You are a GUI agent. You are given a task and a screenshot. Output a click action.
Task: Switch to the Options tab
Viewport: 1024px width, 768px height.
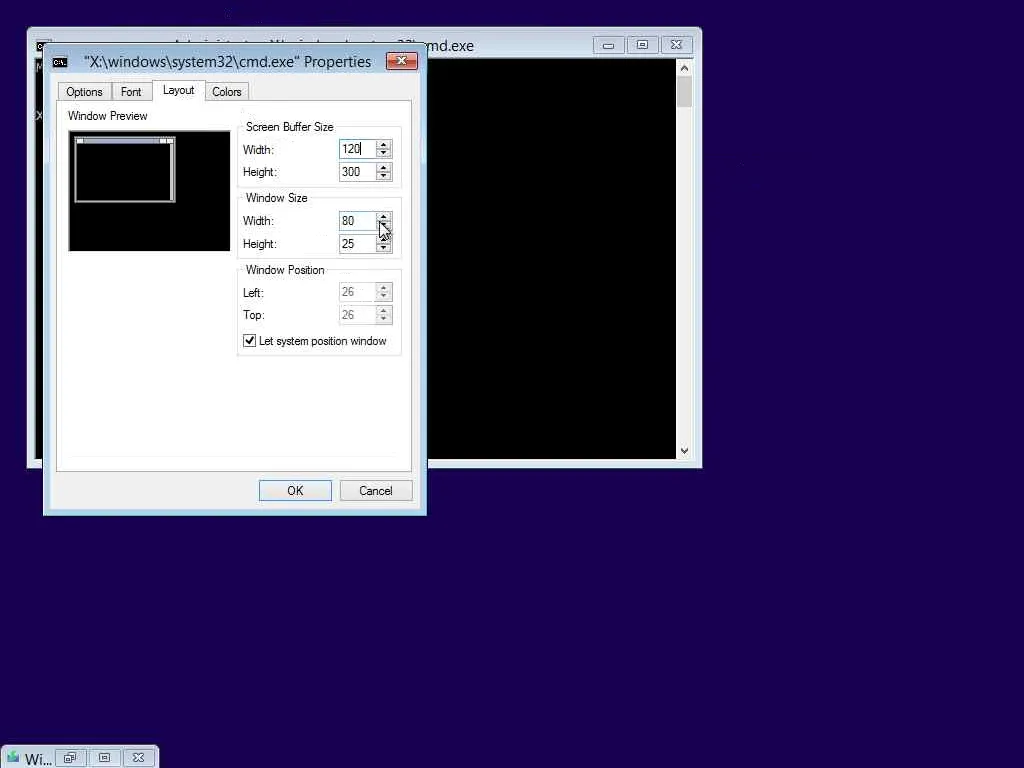[x=84, y=92]
